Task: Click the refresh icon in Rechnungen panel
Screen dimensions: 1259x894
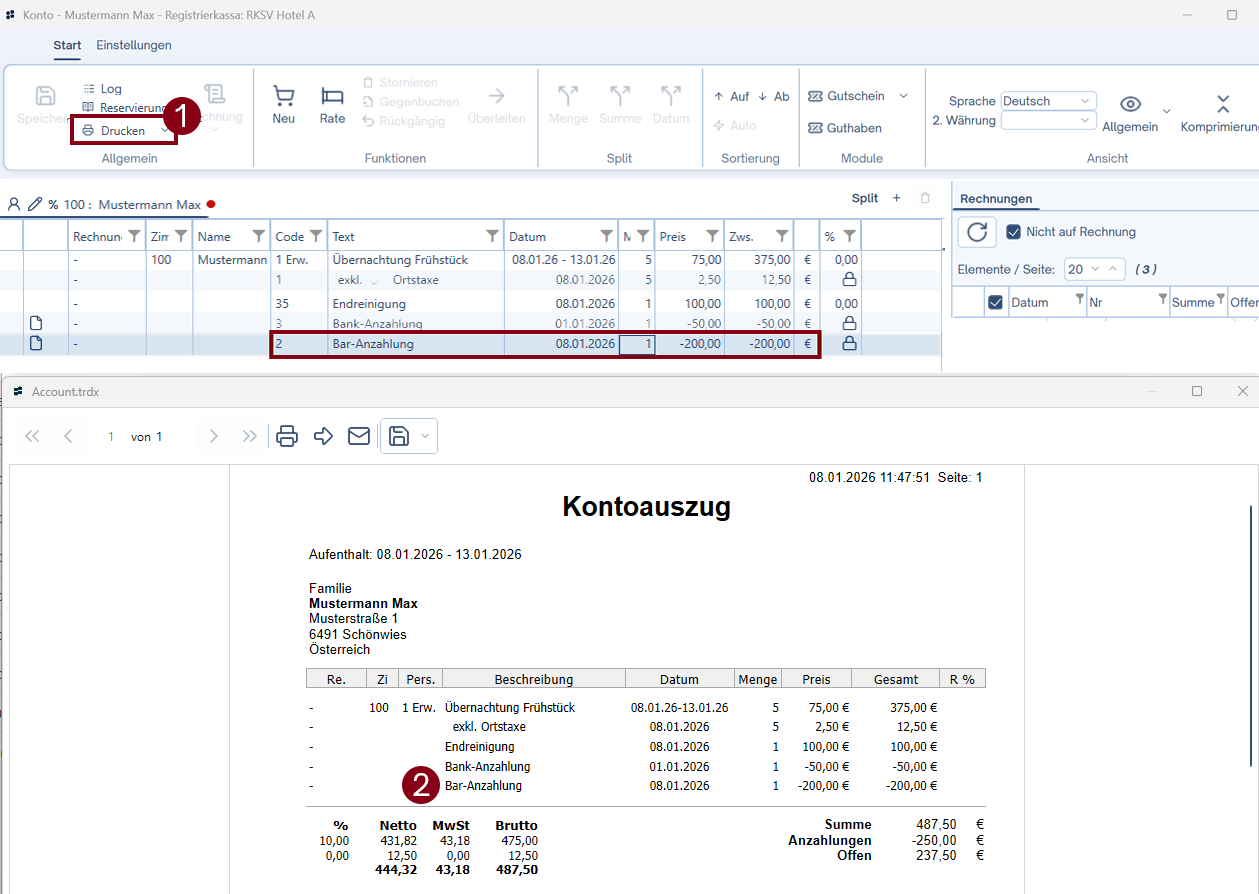Action: coord(977,232)
